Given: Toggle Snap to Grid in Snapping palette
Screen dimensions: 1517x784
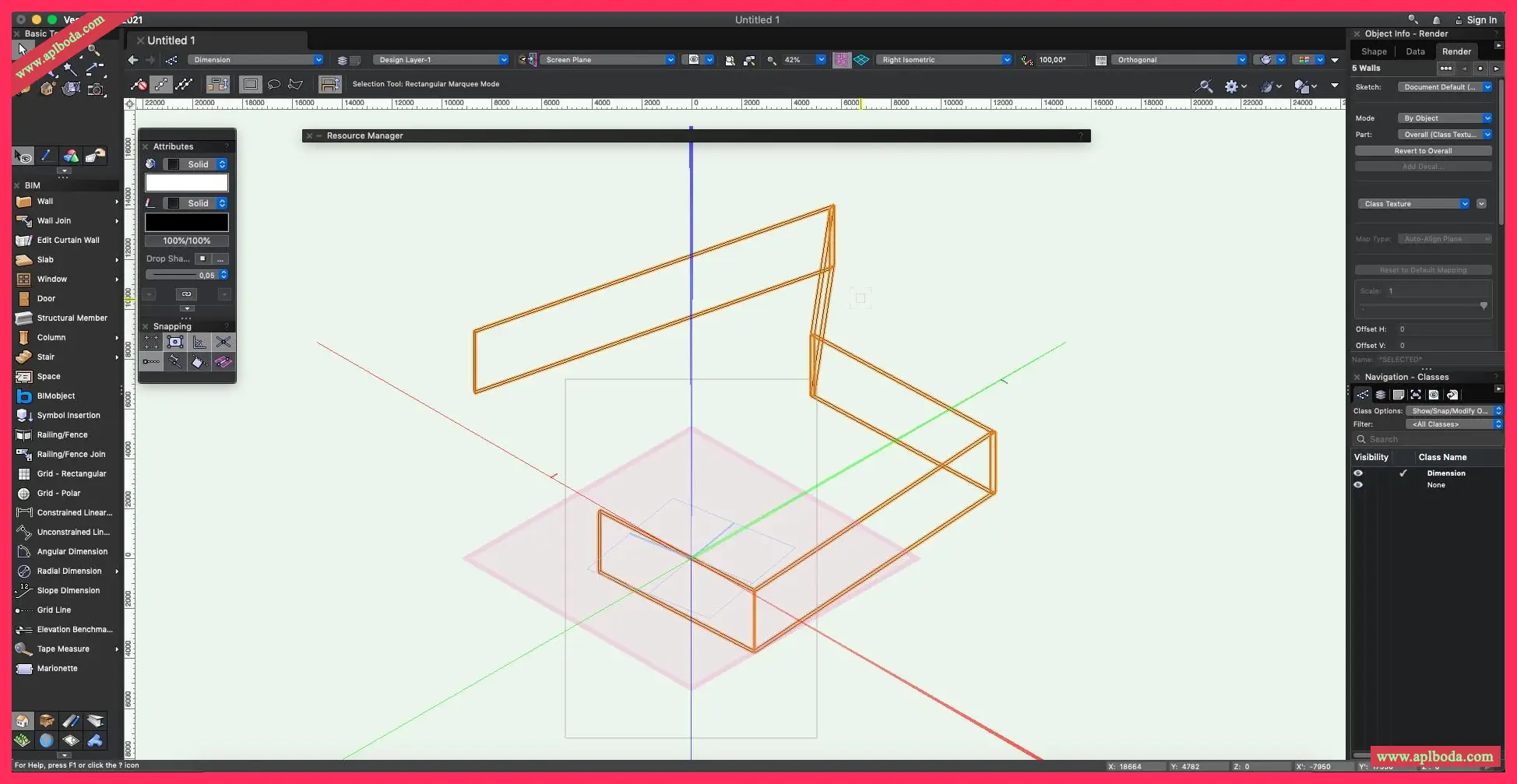Looking at the screenshot, I should [151, 342].
